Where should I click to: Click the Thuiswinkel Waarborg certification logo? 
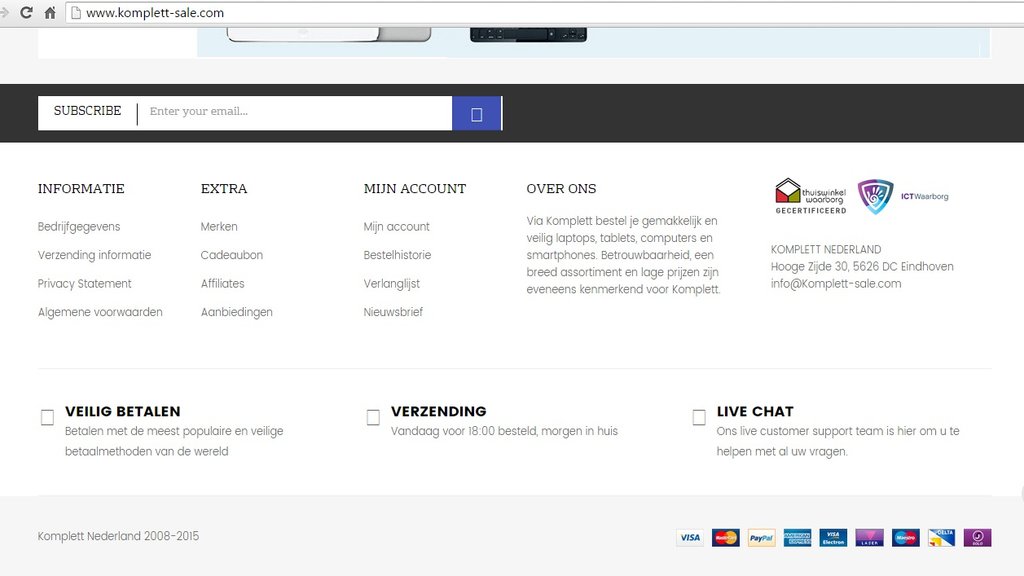[x=810, y=196]
